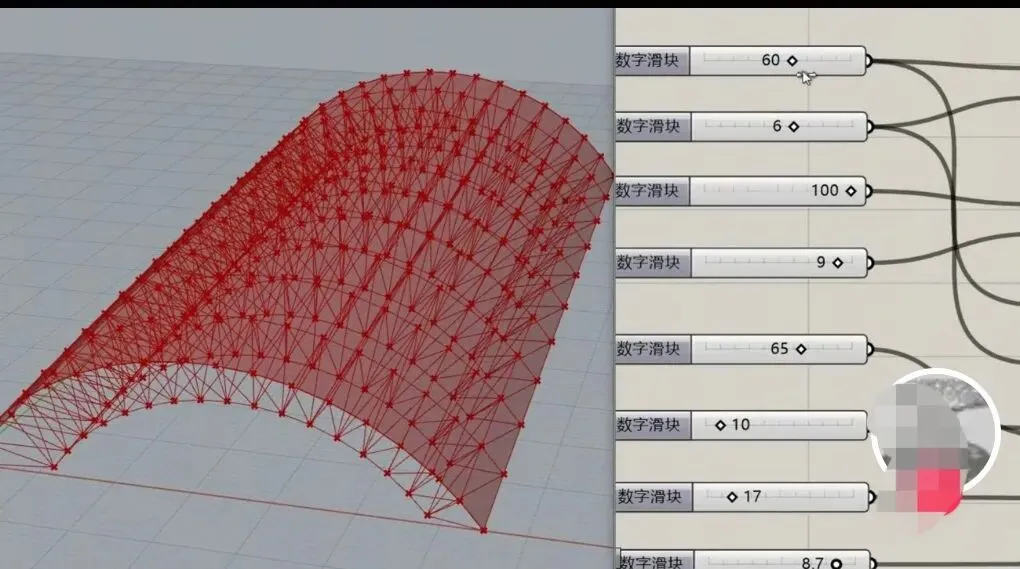Screen dimensions: 1020x569
Task: Click the diamond grip on the 60 slider
Action: (x=792, y=60)
